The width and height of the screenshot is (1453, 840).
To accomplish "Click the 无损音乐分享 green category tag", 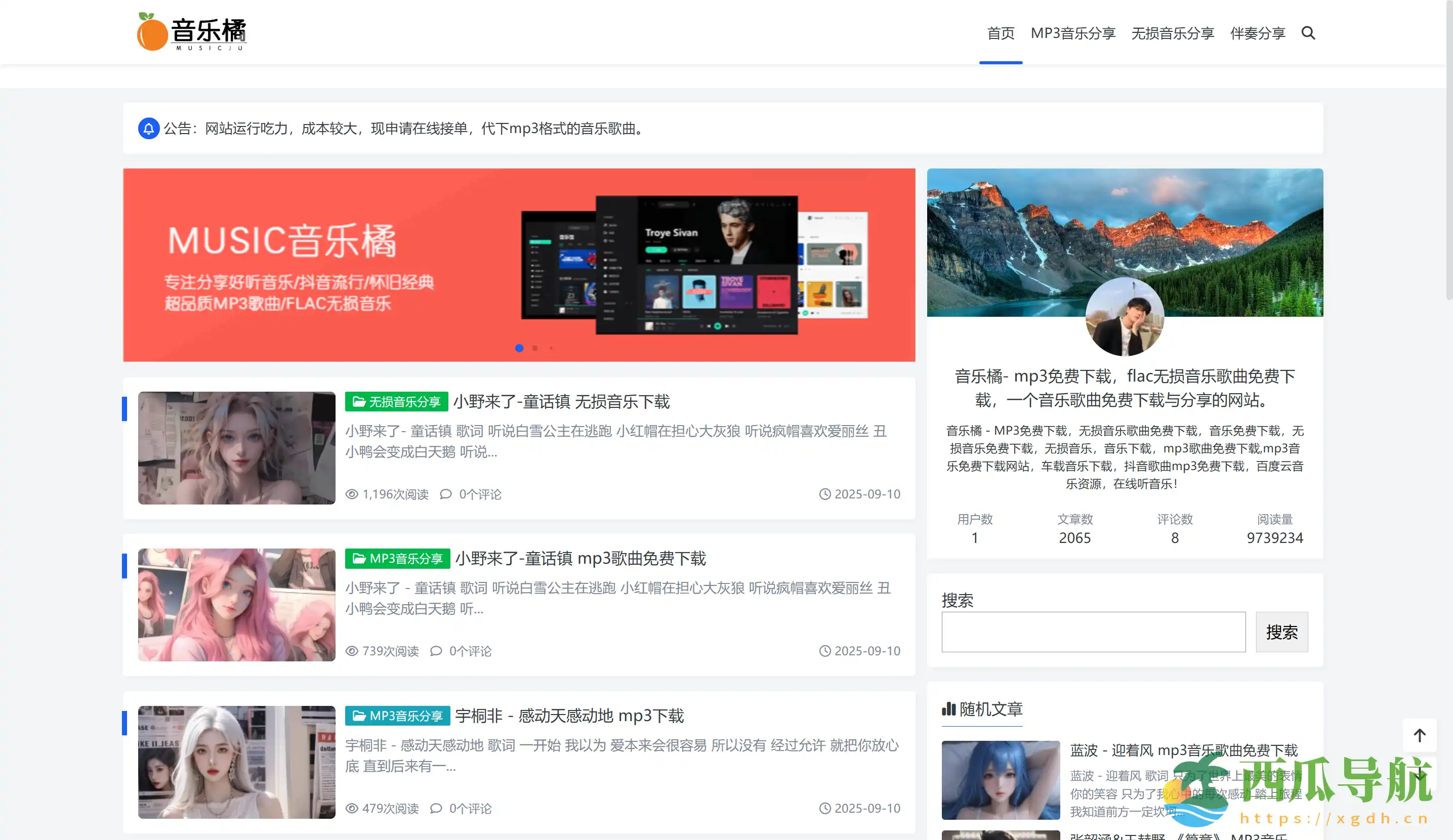I will click(x=396, y=401).
